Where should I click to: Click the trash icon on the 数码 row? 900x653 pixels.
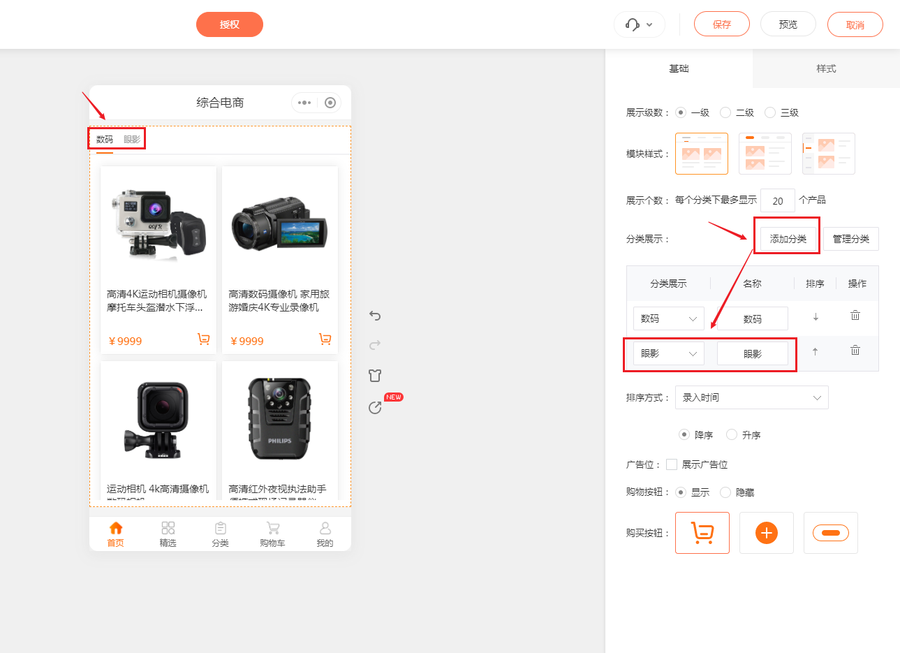click(x=855, y=316)
